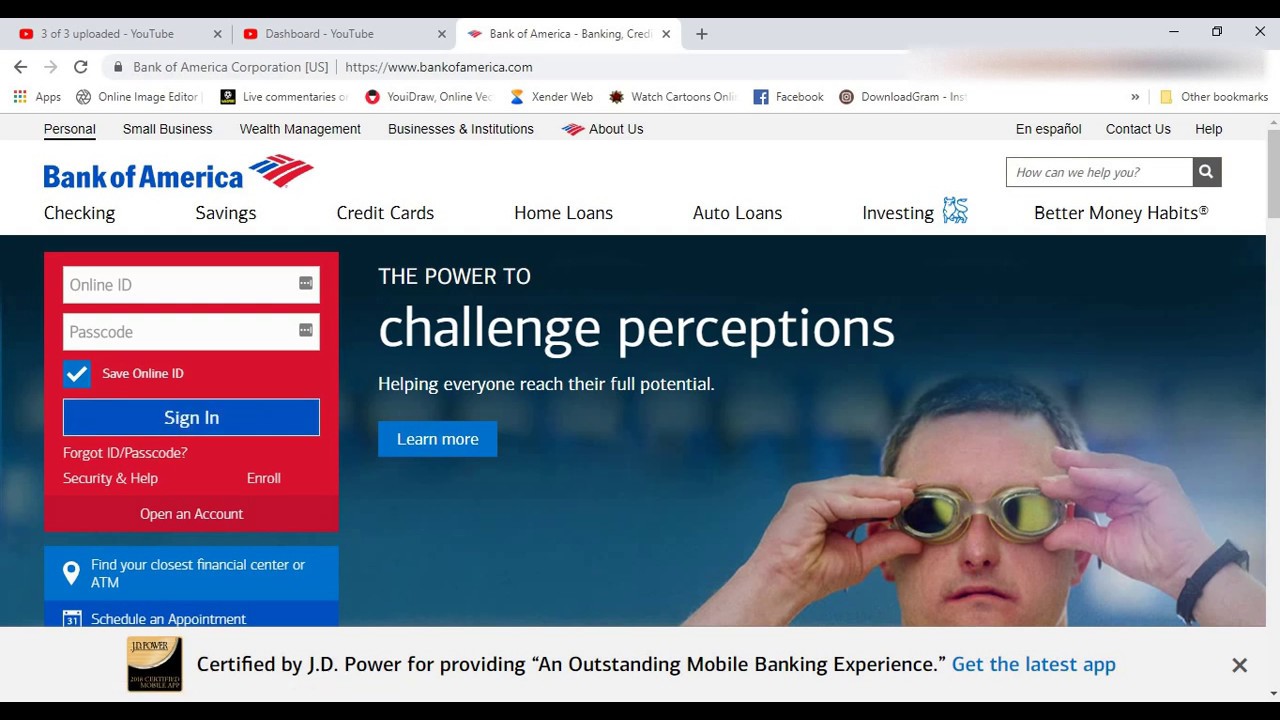Open the Checking menu

[x=79, y=213]
